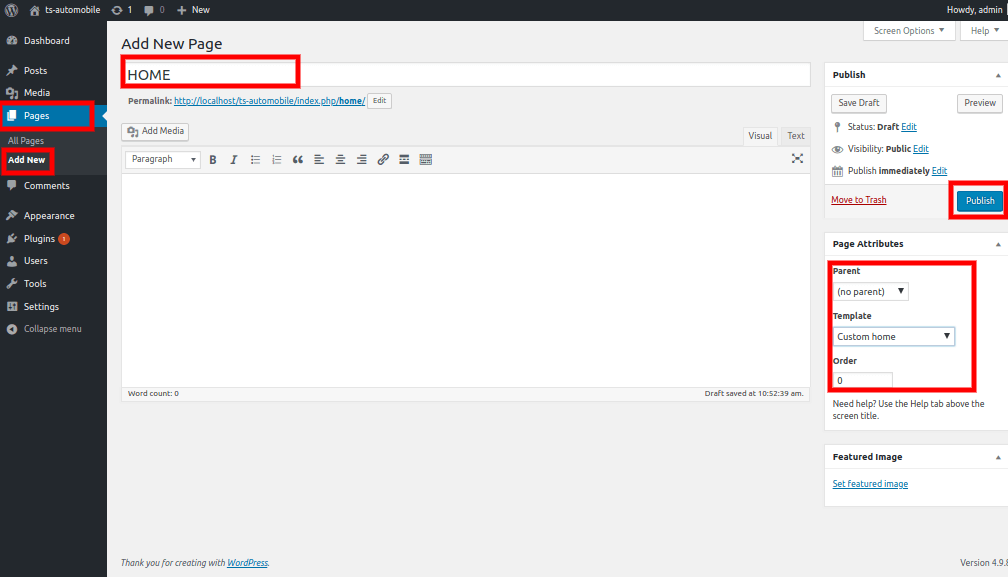Insert Read More tag
Image resolution: width=1008 pixels, height=577 pixels.
[404, 160]
